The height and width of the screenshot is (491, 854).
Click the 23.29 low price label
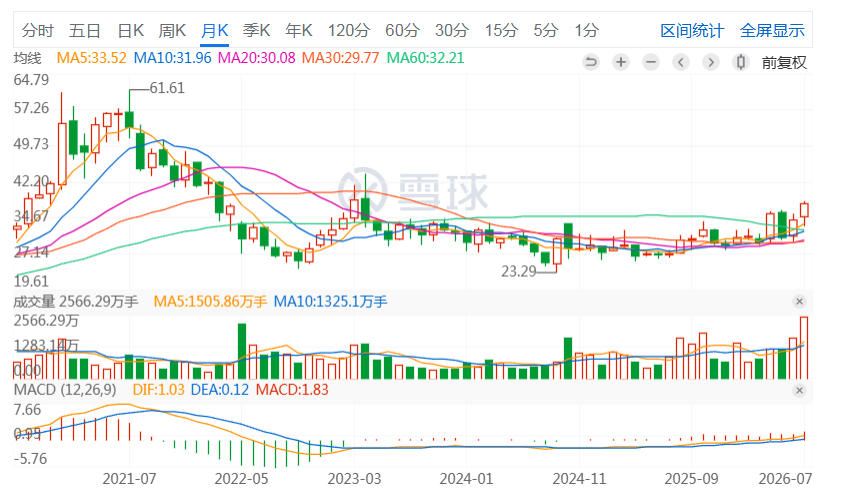[x=519, y=271]
